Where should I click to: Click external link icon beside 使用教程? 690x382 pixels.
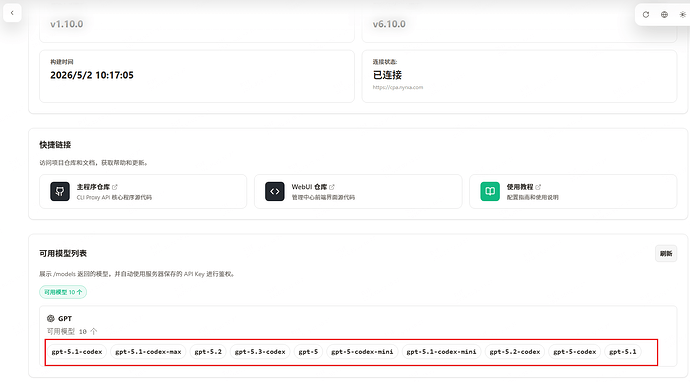pos(538,187)
